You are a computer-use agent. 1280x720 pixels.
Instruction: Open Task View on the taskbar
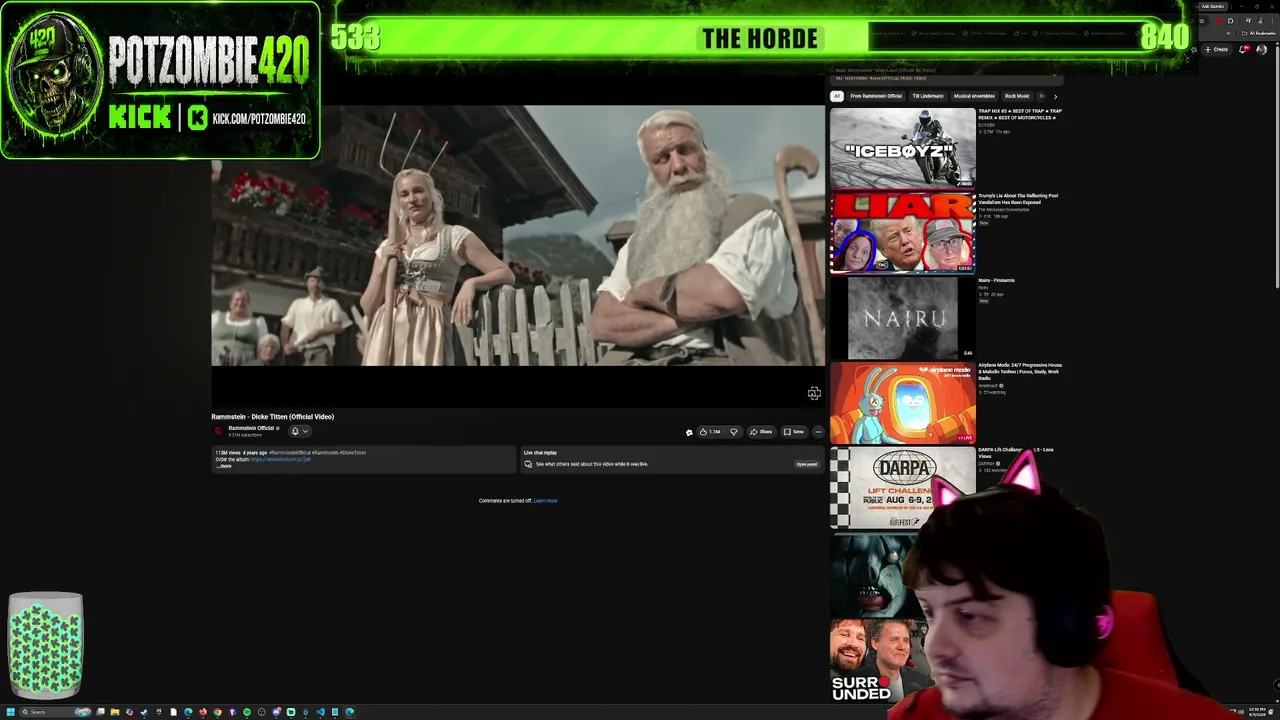point(100,712)
